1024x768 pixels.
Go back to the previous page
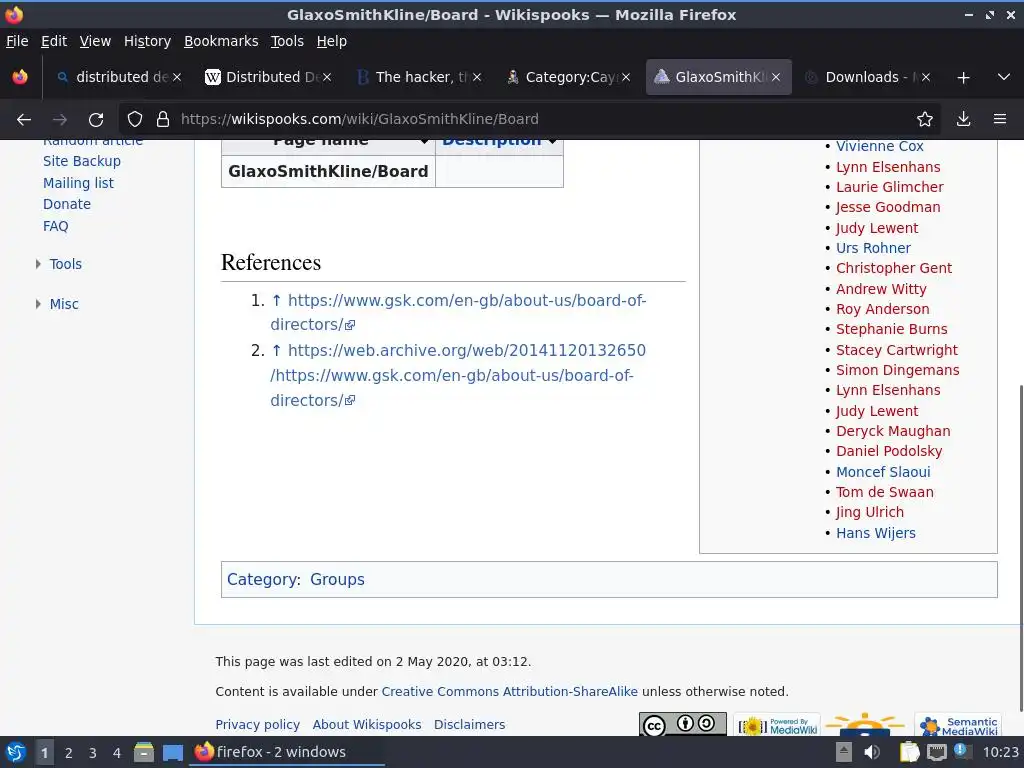point(24,120)
